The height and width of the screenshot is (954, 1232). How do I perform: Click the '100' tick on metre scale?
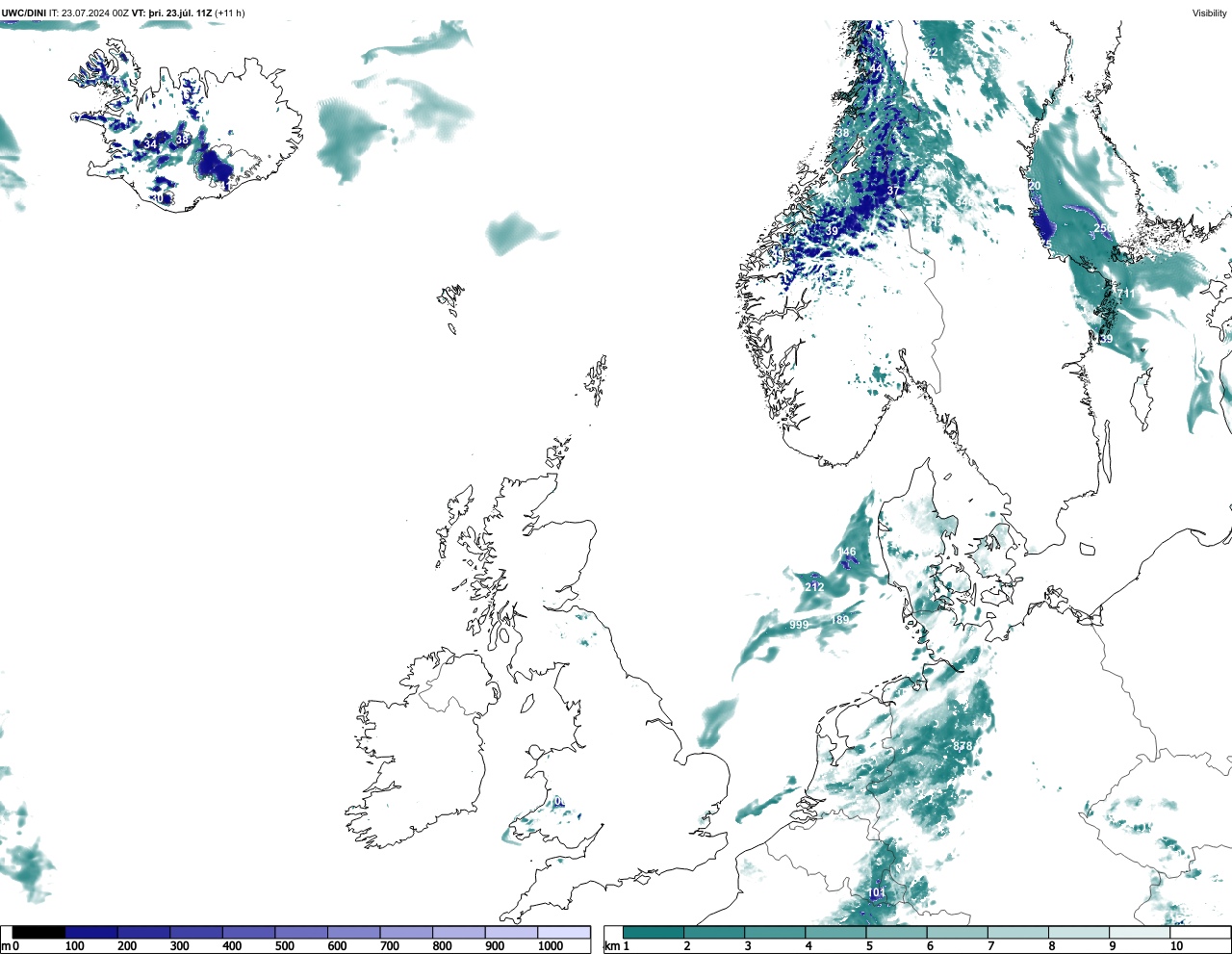pyautogui.click(x=75, y=946)
